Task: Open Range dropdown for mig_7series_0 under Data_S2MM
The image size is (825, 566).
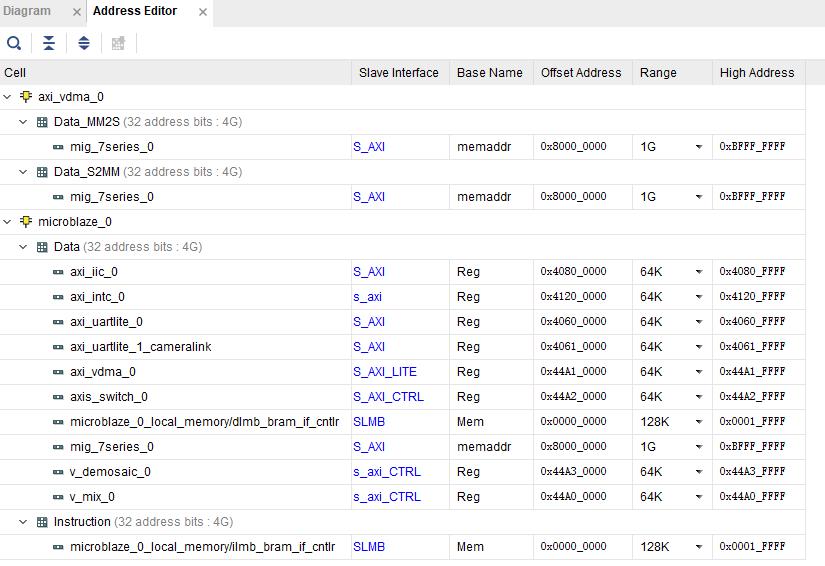Action: [699, 197]
